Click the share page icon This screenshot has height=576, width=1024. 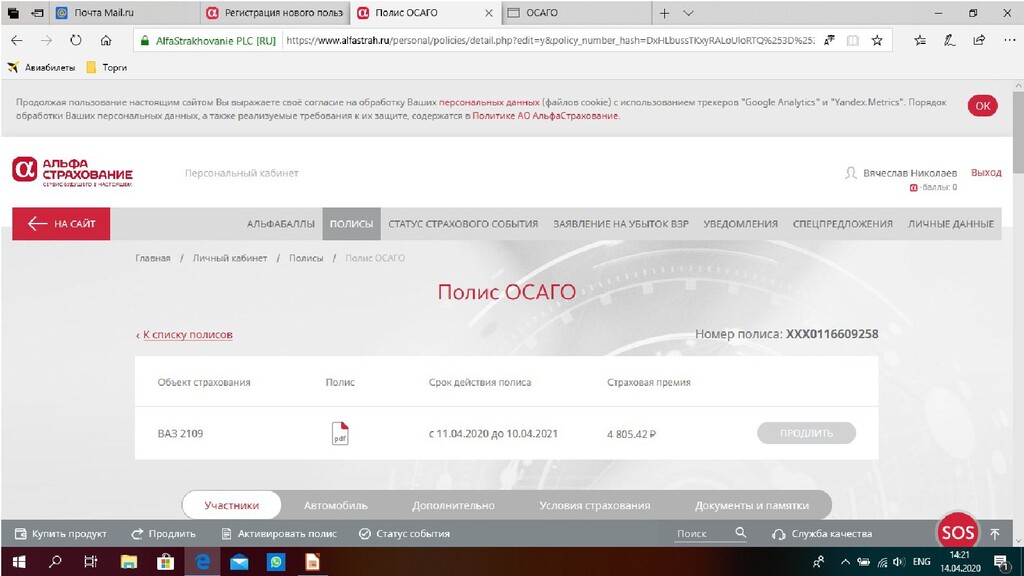pos(979,40)
